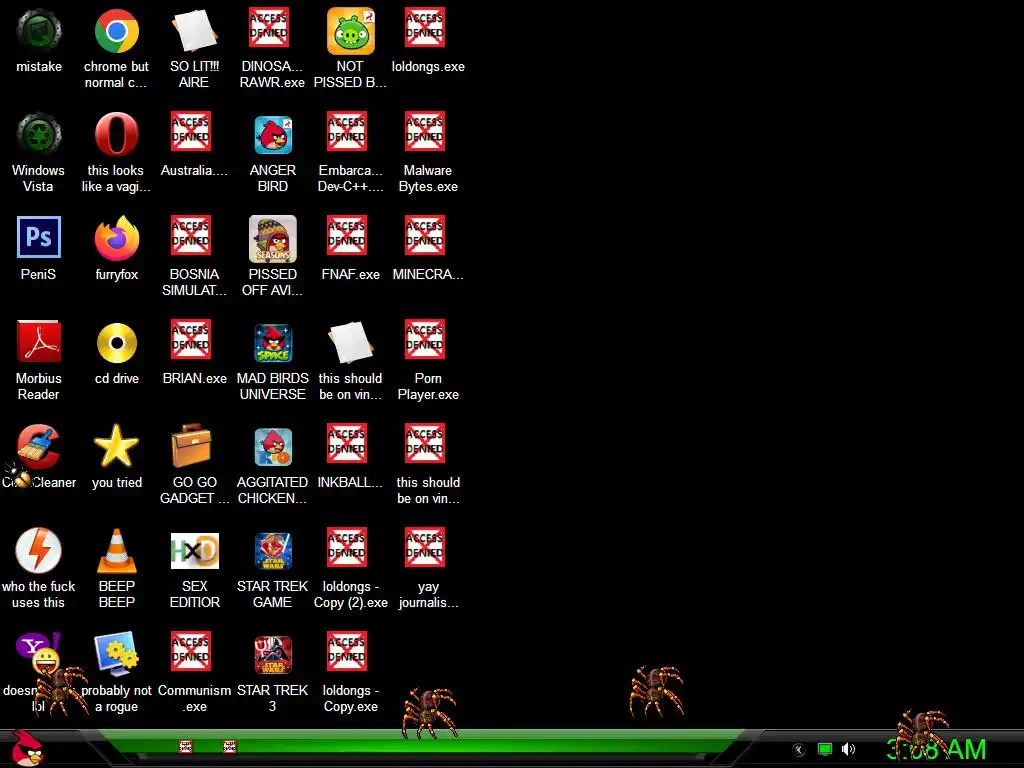Select the BRIAN.exe icon
This screenshot has height=768, width=1024.
tap(191, 339)
